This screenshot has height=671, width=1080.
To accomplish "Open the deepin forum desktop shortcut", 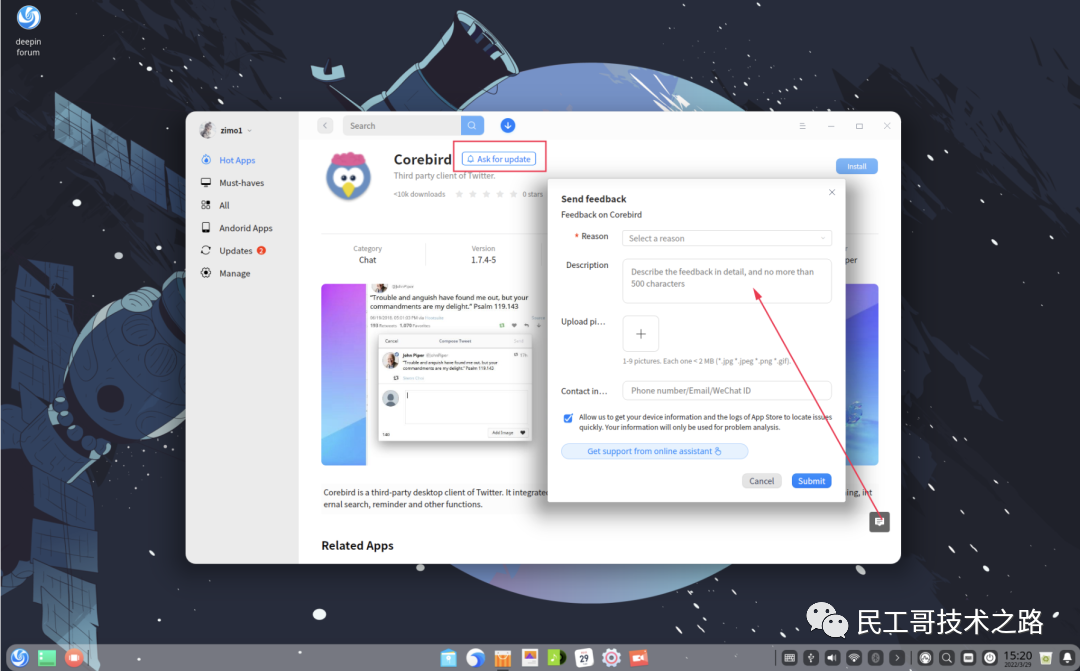I will (28, 30).
